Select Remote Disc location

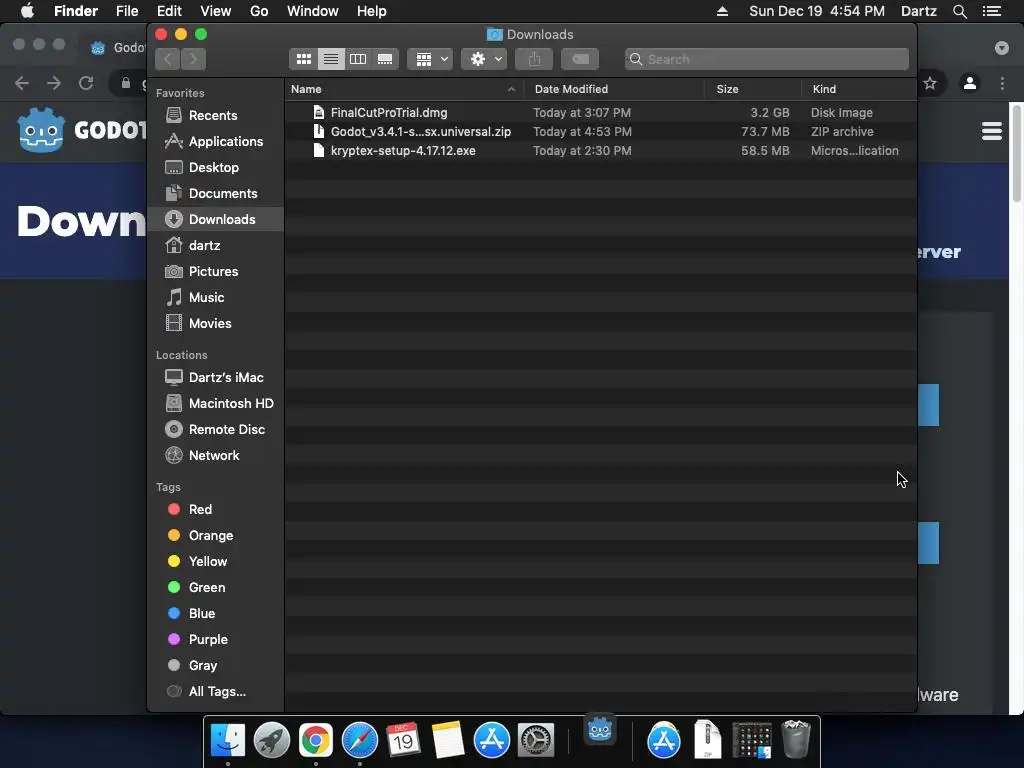coord(215,430)
